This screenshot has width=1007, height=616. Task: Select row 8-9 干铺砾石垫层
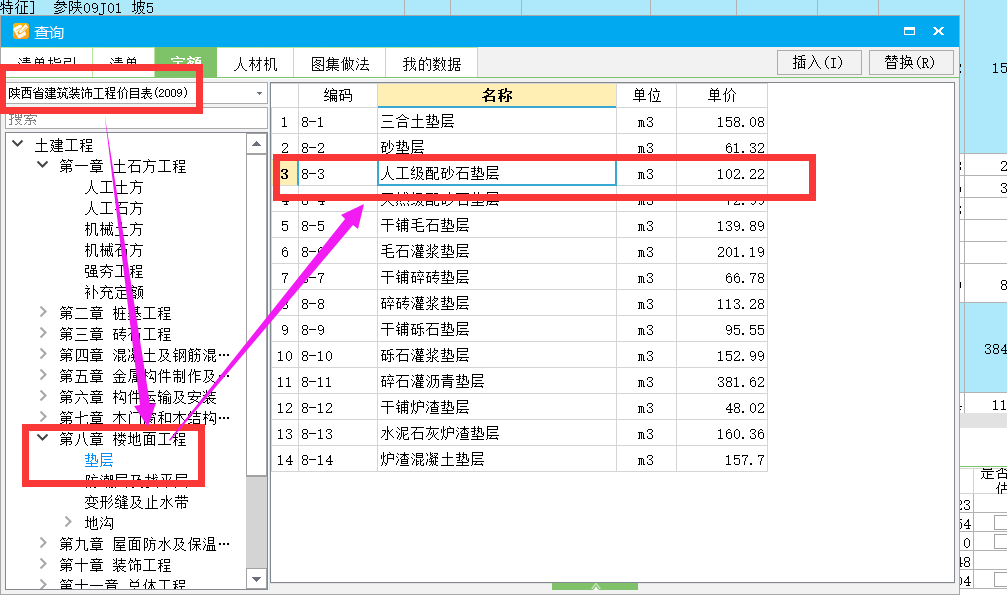pyautogui.click(x=520, y=330)
